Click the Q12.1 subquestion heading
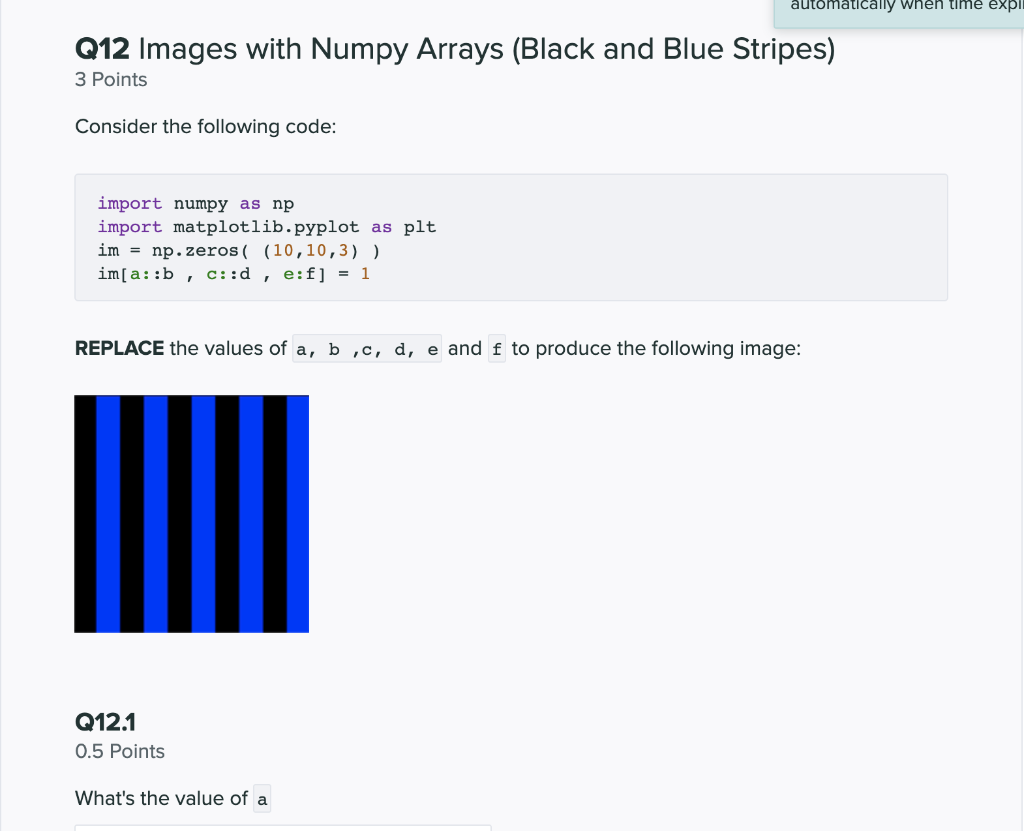The height and width of the screenshot is (831, 1024). (105, 721)
